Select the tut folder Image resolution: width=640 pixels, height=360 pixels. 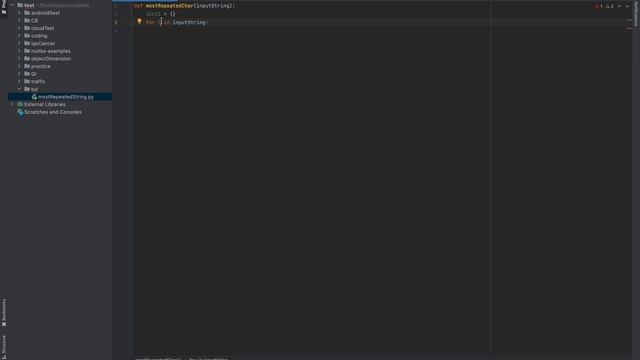click(34, 89)
